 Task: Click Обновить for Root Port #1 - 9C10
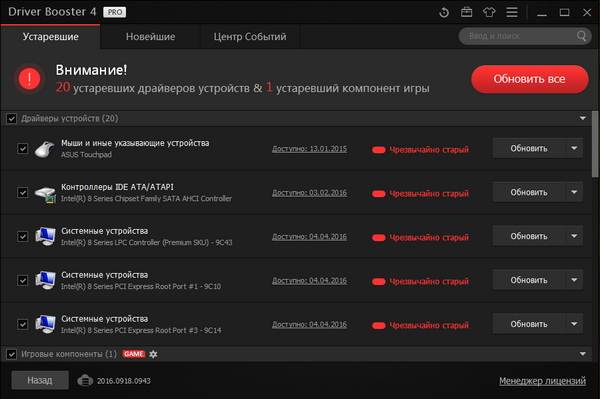click(529, 280)
